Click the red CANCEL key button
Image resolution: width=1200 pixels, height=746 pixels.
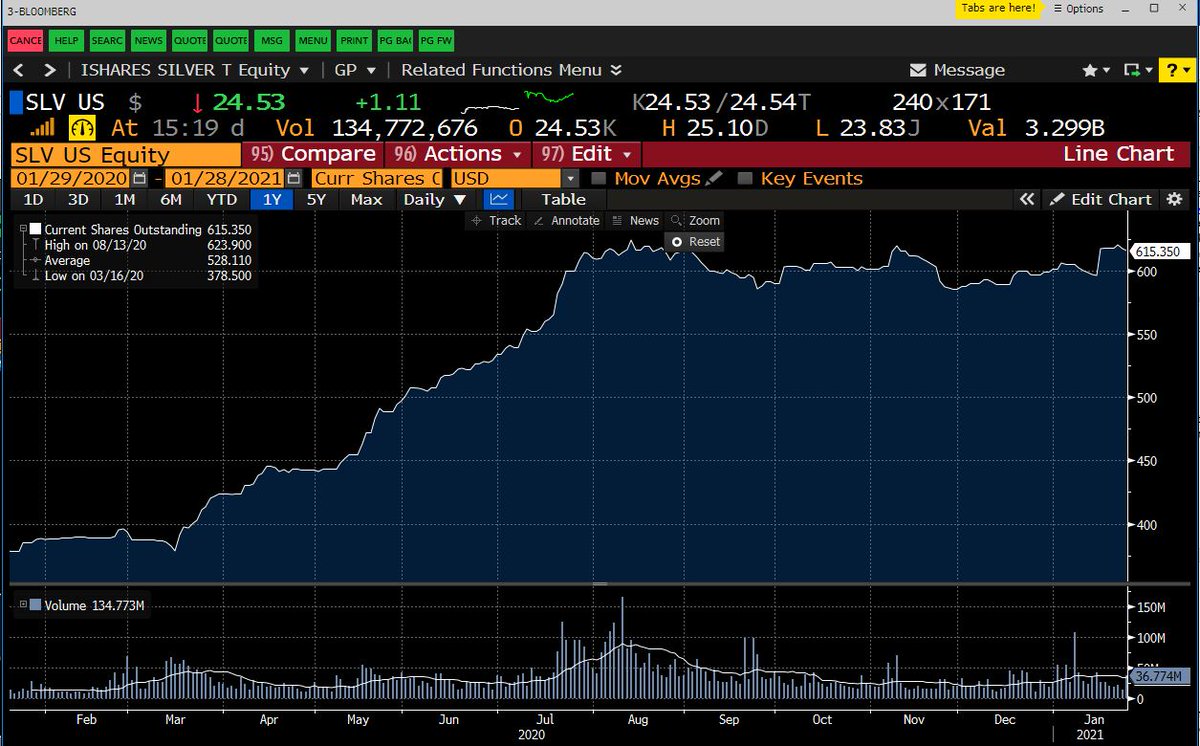(25, 41)
